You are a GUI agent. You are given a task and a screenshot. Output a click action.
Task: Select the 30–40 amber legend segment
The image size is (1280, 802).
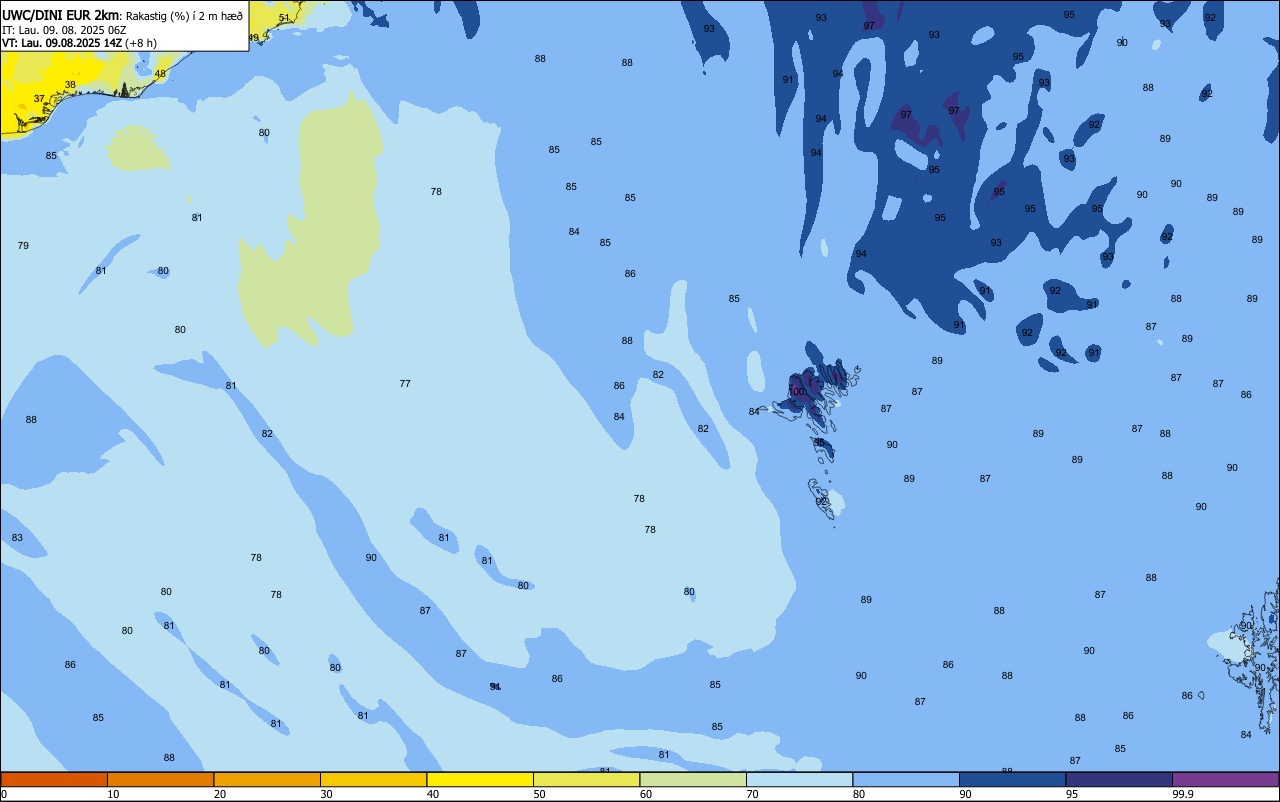coord(373,779)
